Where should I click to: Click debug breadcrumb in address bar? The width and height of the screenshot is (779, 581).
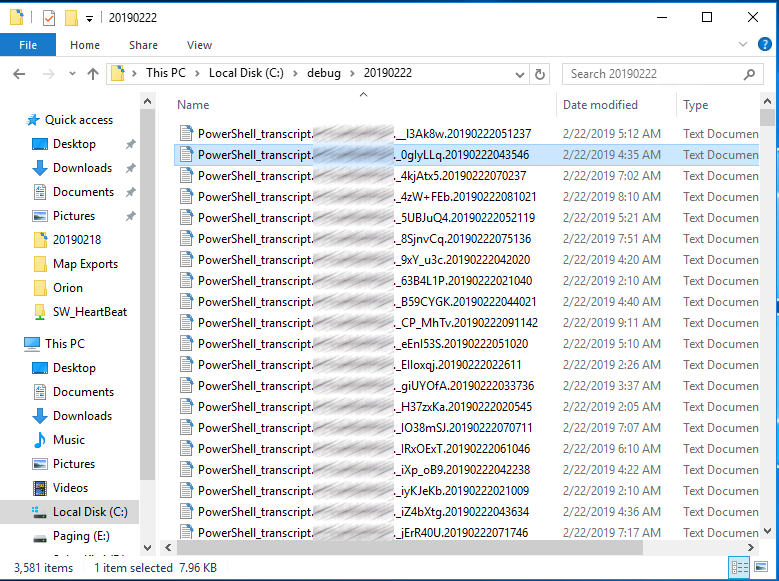click(x=323, y=73)
